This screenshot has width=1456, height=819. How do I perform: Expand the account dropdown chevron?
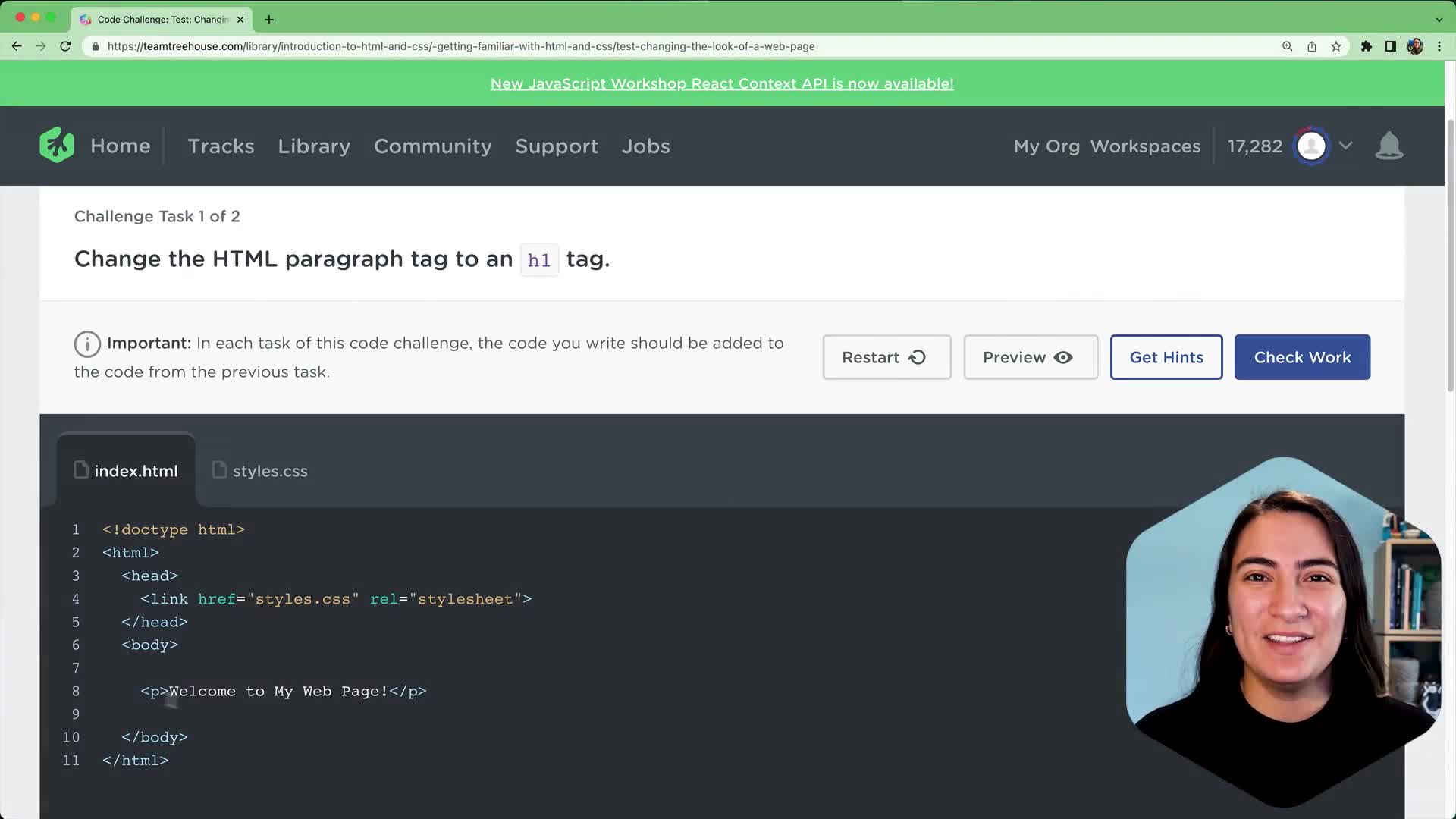tap(1346, 146)
